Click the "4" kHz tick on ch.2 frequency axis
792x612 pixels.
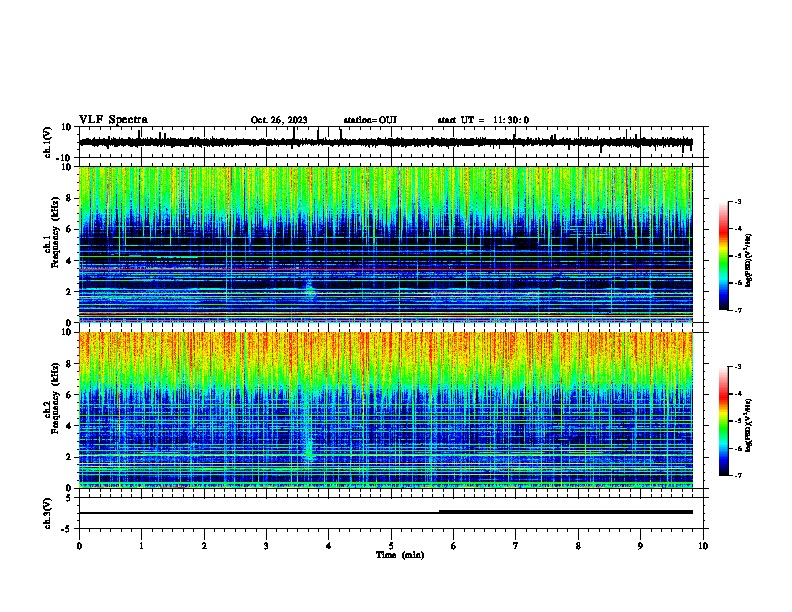(69, 426)
